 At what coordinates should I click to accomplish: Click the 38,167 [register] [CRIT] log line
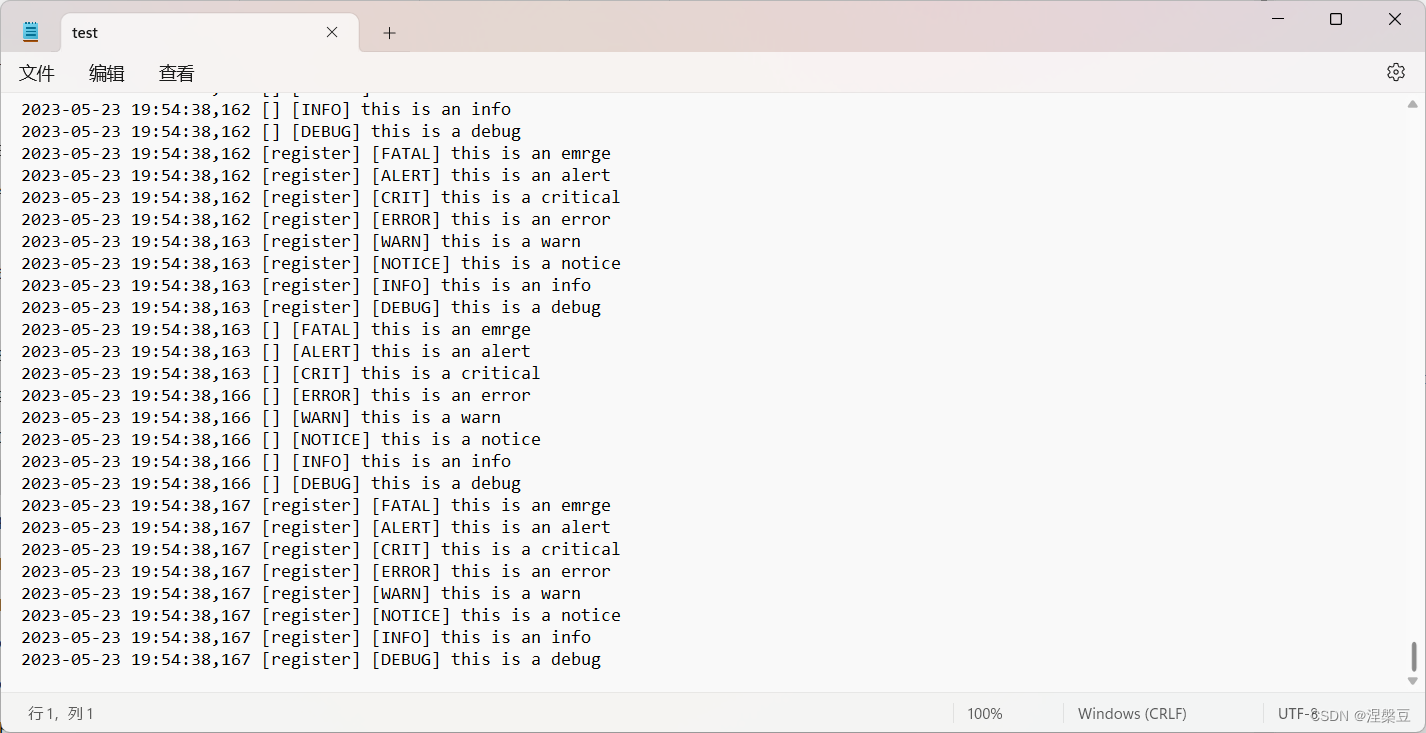pos(321,549)
